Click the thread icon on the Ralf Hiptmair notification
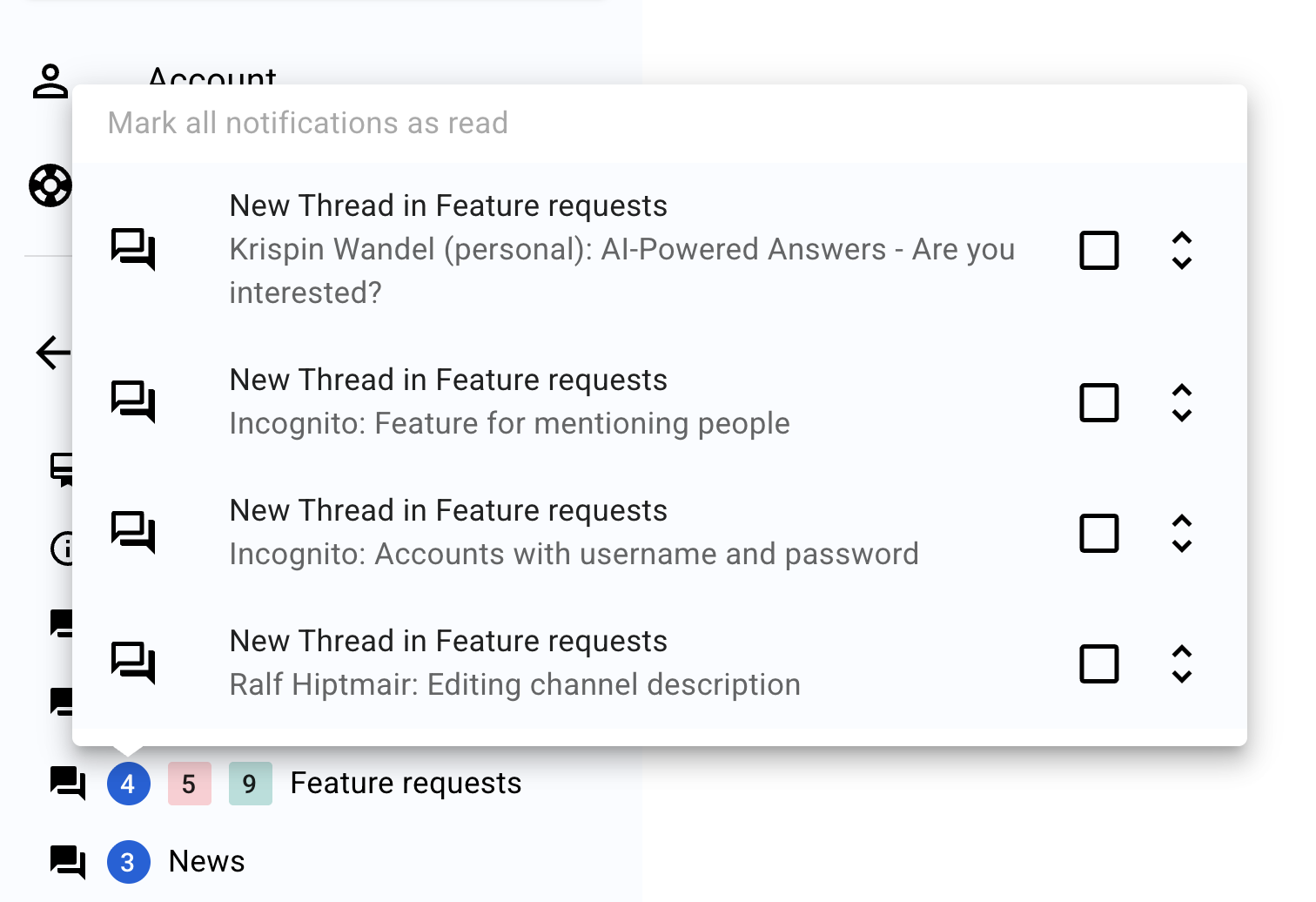 point(133,663)
